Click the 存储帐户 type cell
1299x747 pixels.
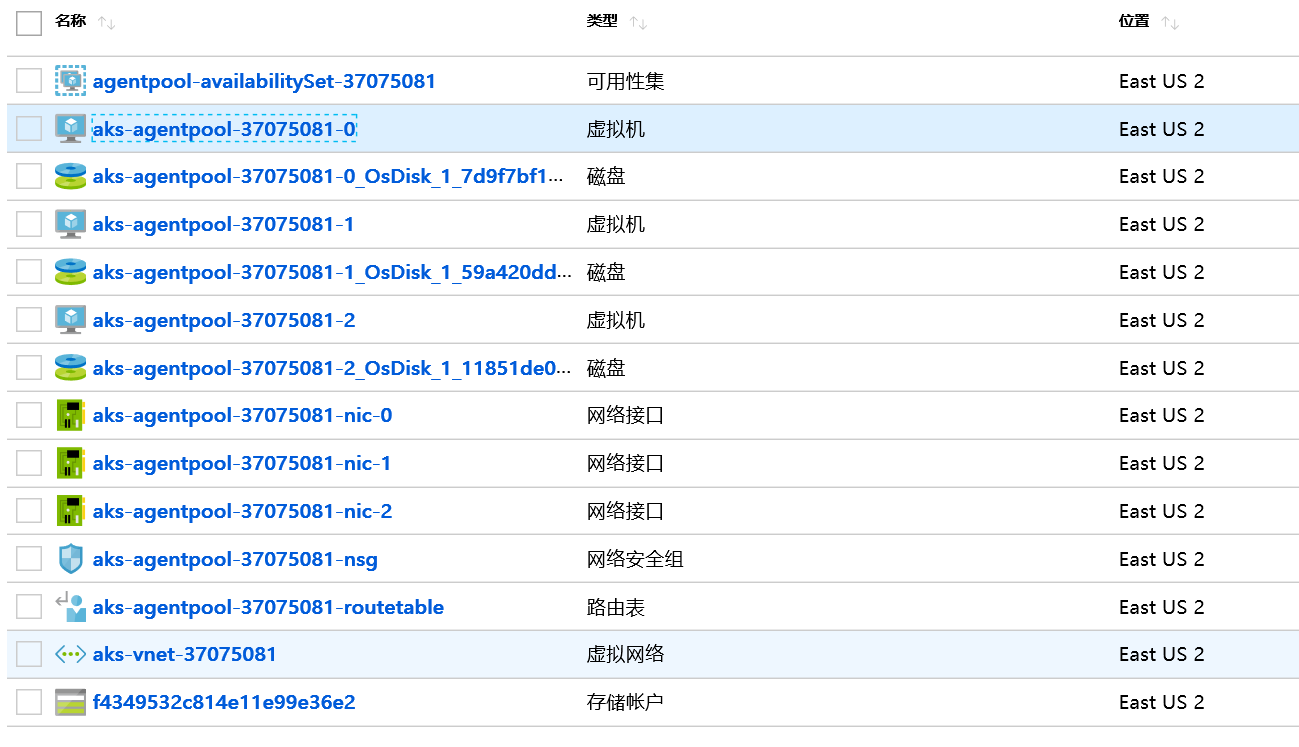tap(625, 703)
